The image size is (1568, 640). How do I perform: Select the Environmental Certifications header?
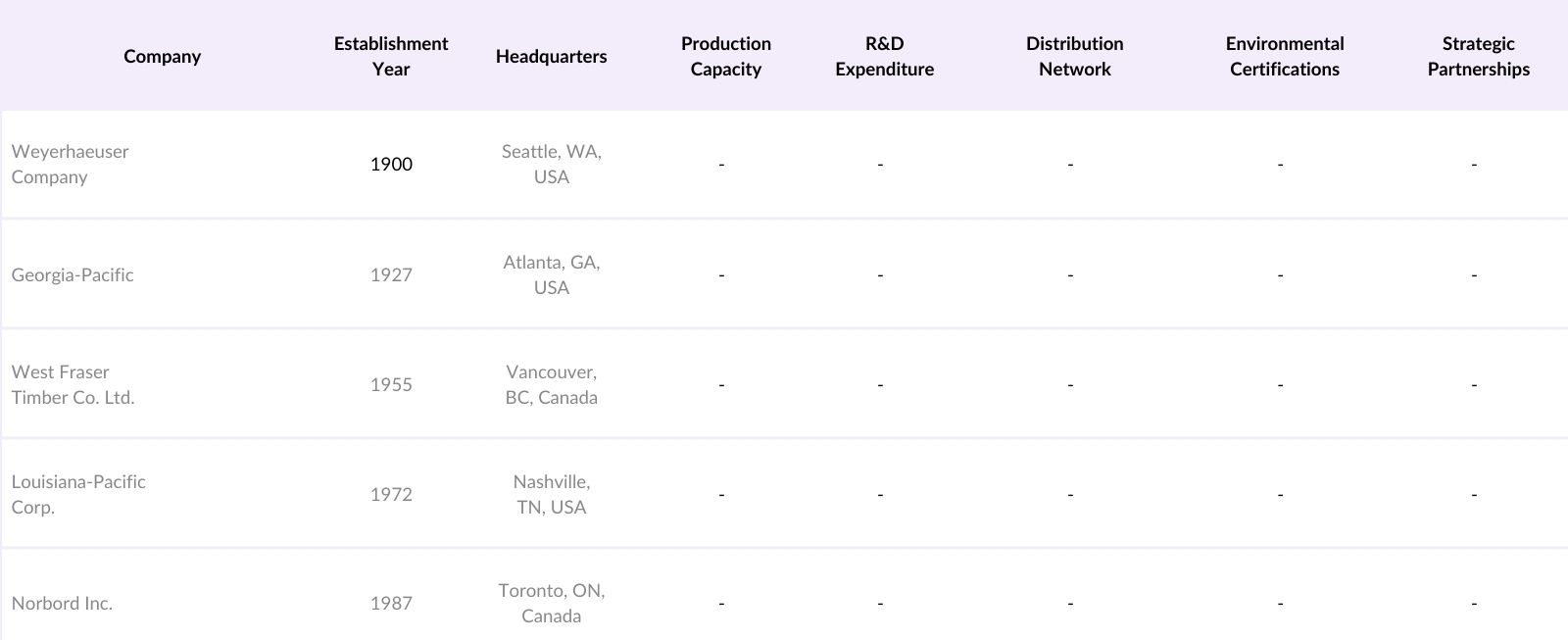click(1284, 57)
